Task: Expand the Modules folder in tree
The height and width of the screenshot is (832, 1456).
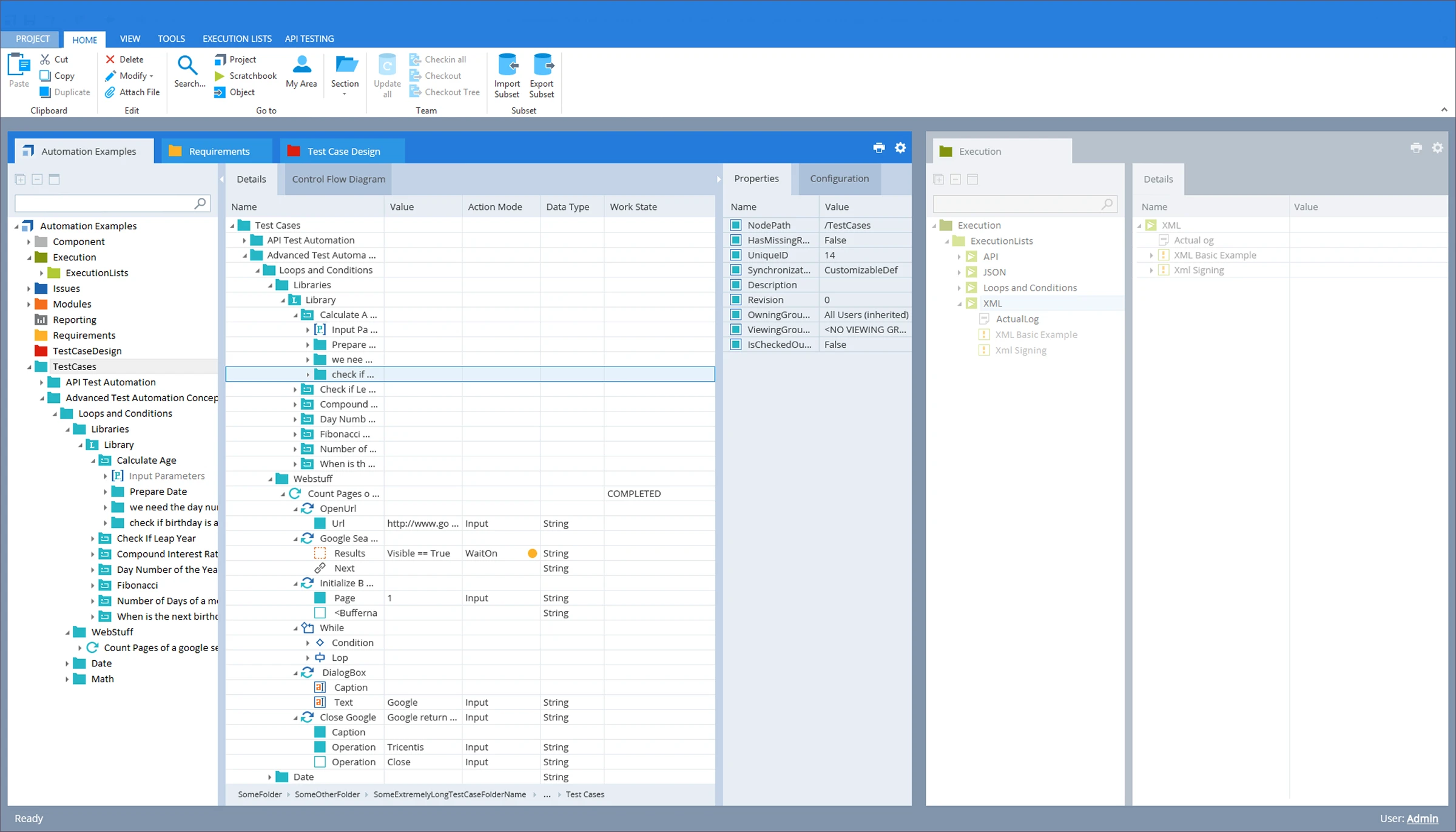Action: coord(29,305)
